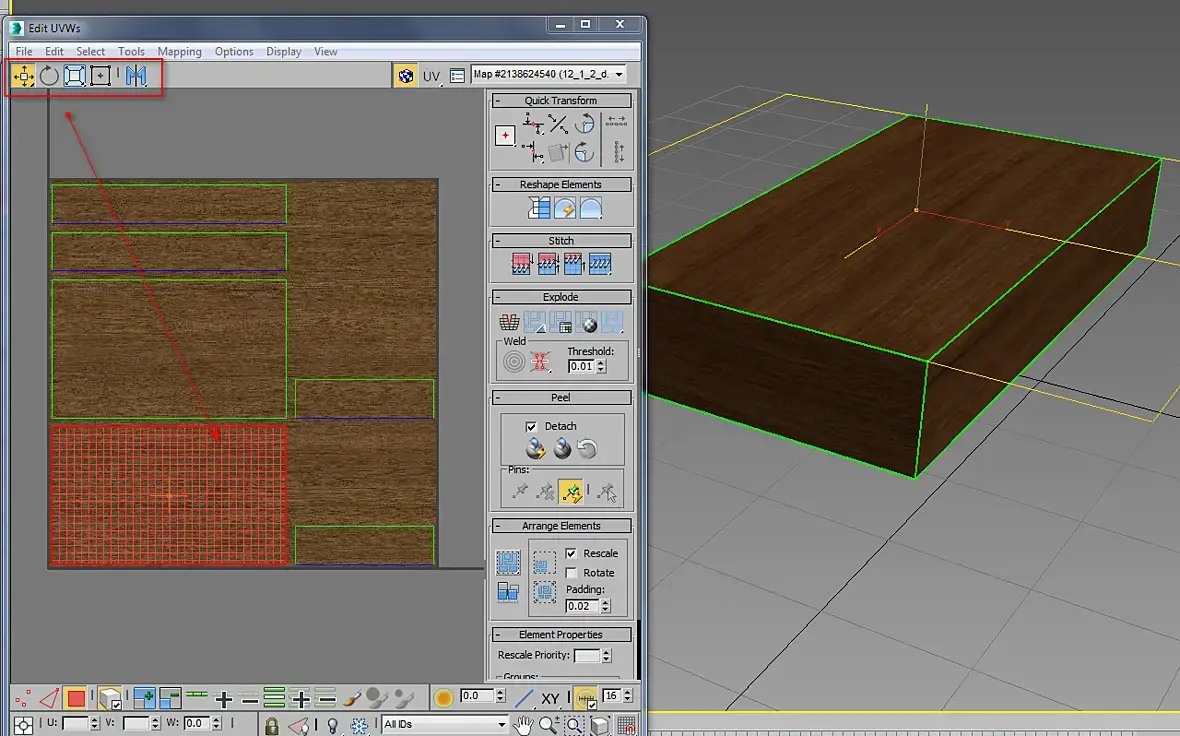Switch to Polygon sub-object selection mode
Screen dimensions: 1180x736
(76, 698)
